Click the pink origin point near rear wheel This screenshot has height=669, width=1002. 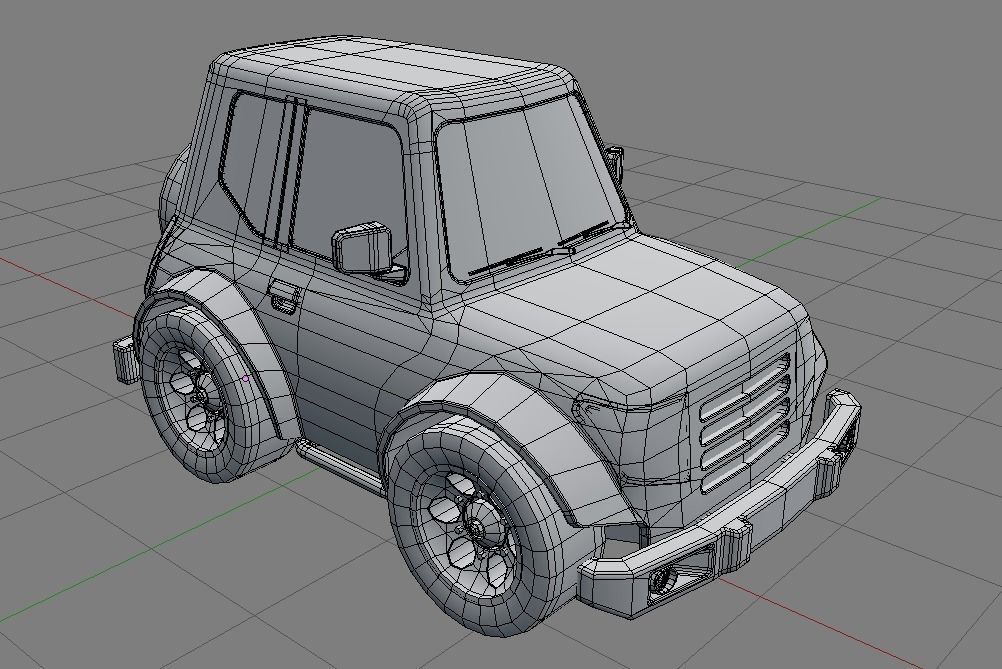(246, 378)
